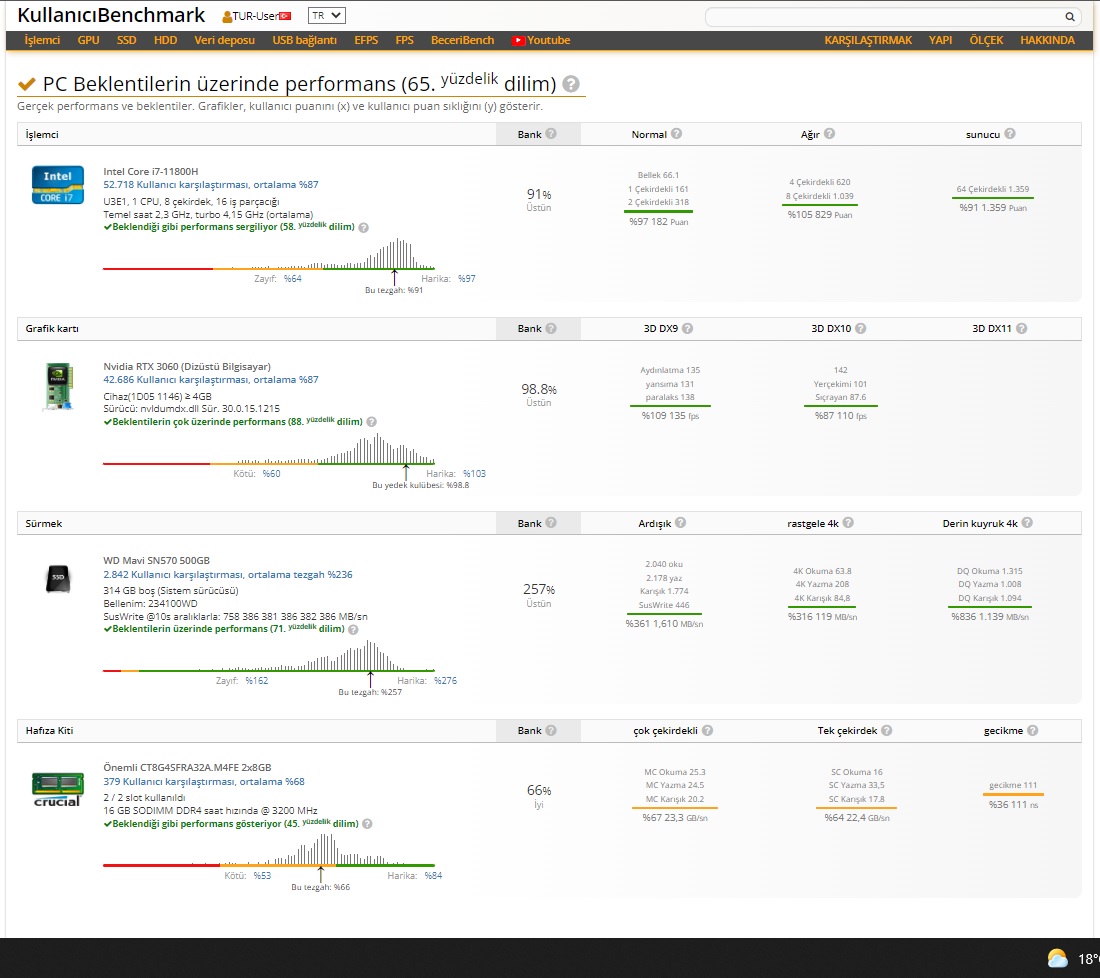Open the ÖLÇEK page
This screenshot has width=1100, height=978.
(x=986, y=41)
